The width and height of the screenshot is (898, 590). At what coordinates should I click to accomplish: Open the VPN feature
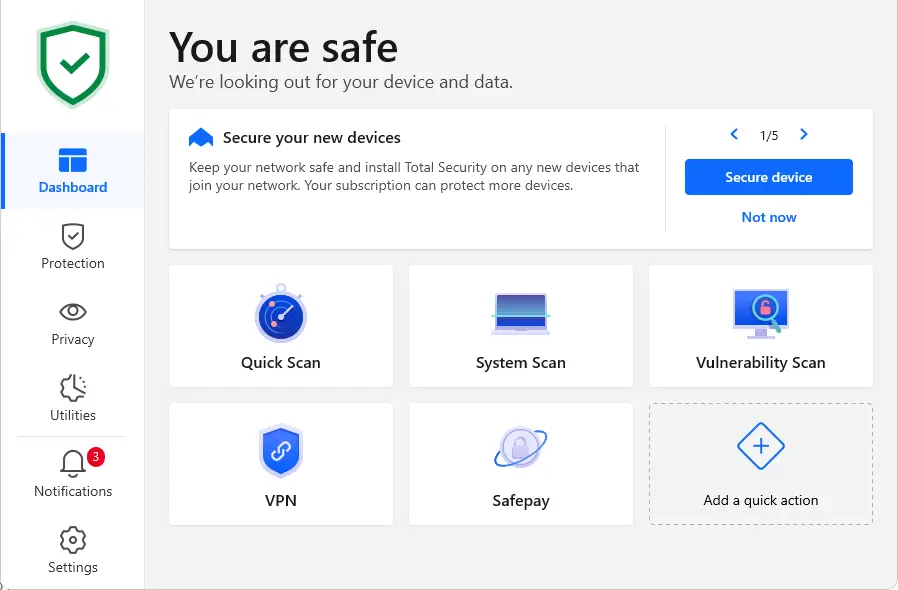(x=280, y=463)
